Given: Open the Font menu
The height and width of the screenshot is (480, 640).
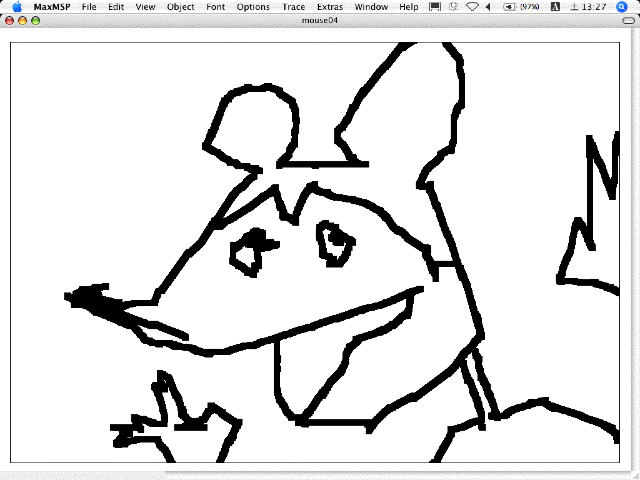Looking at the screenshot, I should [x=215, y=7].
